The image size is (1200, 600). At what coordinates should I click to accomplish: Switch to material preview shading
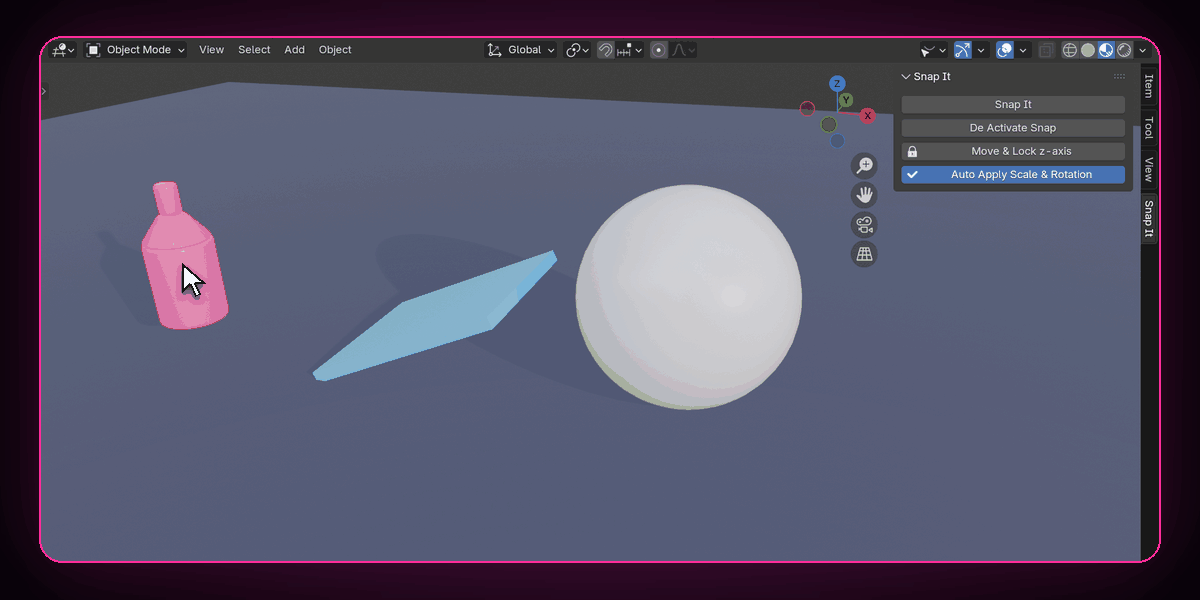1106,50
